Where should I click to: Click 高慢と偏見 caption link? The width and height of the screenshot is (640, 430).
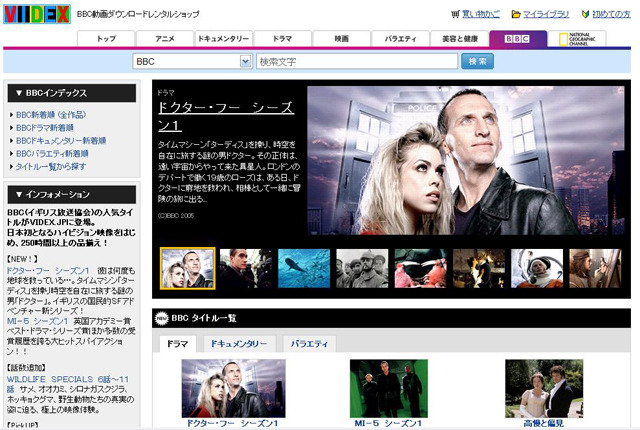[x=544, y=423]
